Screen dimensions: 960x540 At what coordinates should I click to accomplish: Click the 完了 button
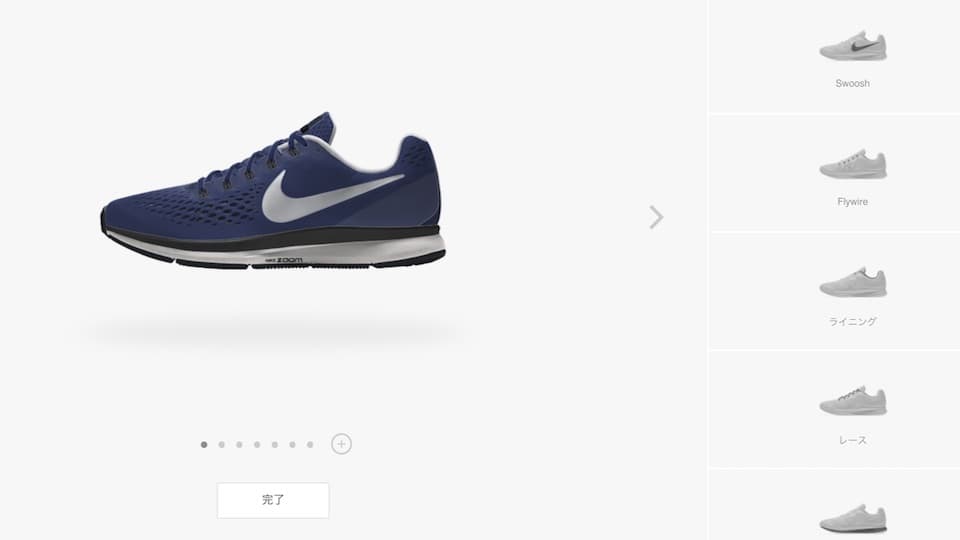click(273, 500)
